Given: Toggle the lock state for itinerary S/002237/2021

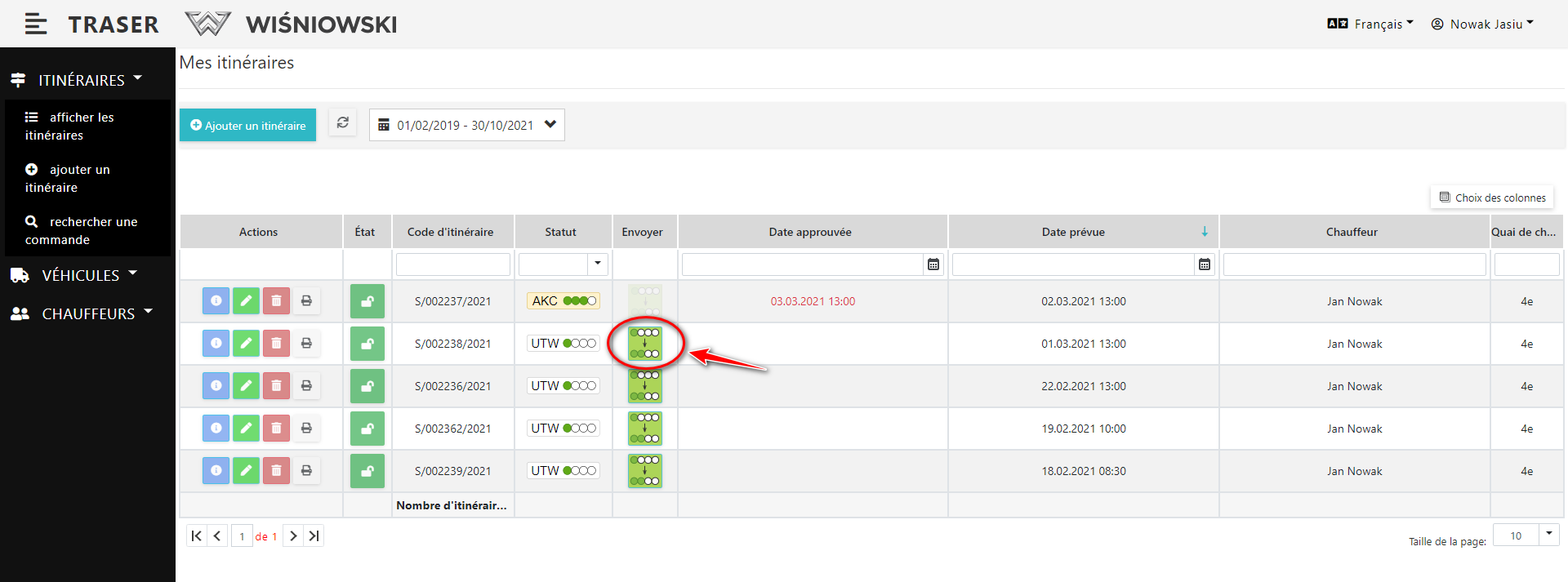Looking at the screenshot, I should (x=367, y=301).
